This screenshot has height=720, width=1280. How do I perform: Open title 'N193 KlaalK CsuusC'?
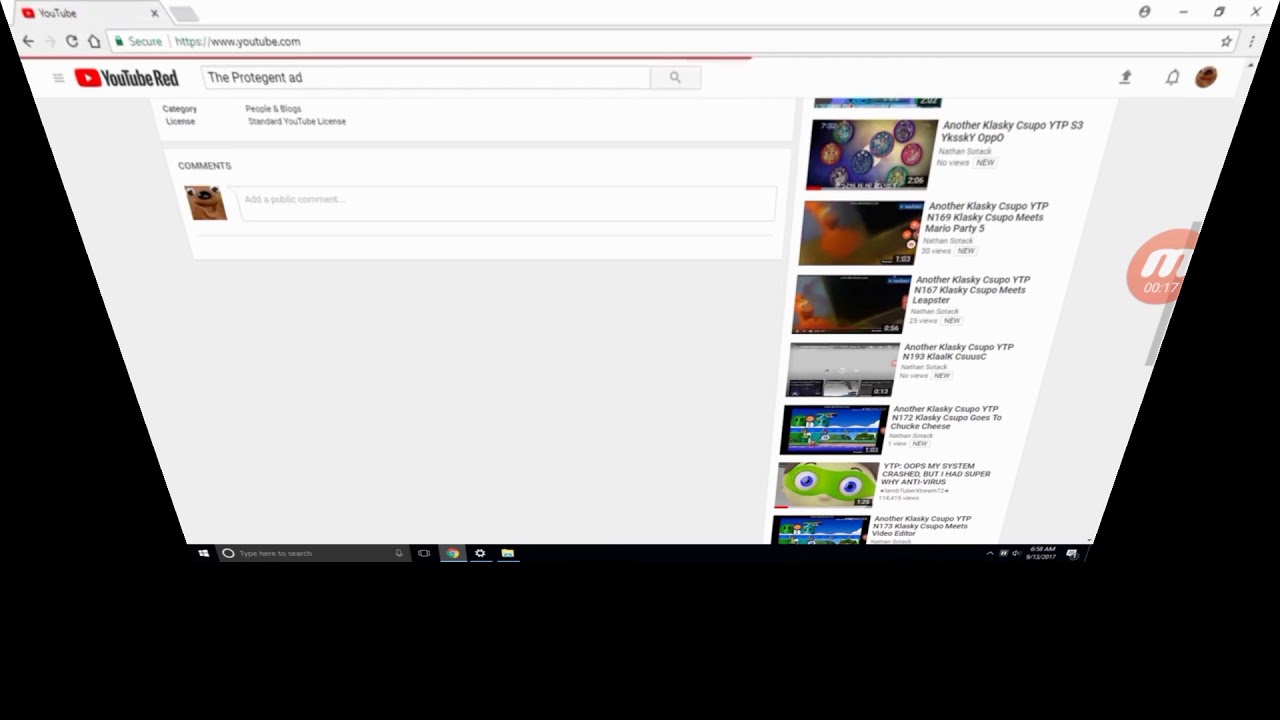pos(957,352)
